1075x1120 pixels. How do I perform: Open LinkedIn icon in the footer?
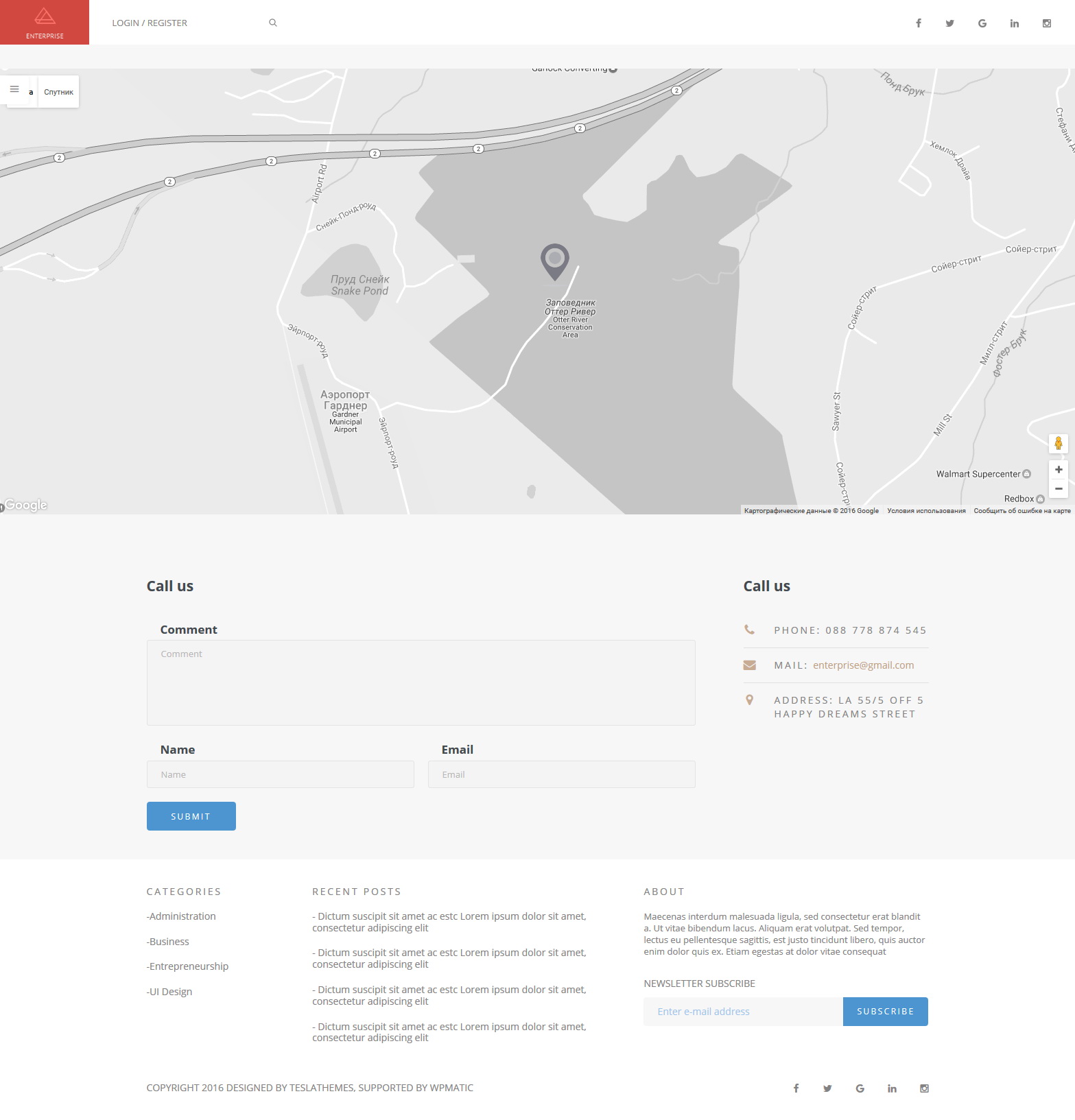(x=892, y=1088)
